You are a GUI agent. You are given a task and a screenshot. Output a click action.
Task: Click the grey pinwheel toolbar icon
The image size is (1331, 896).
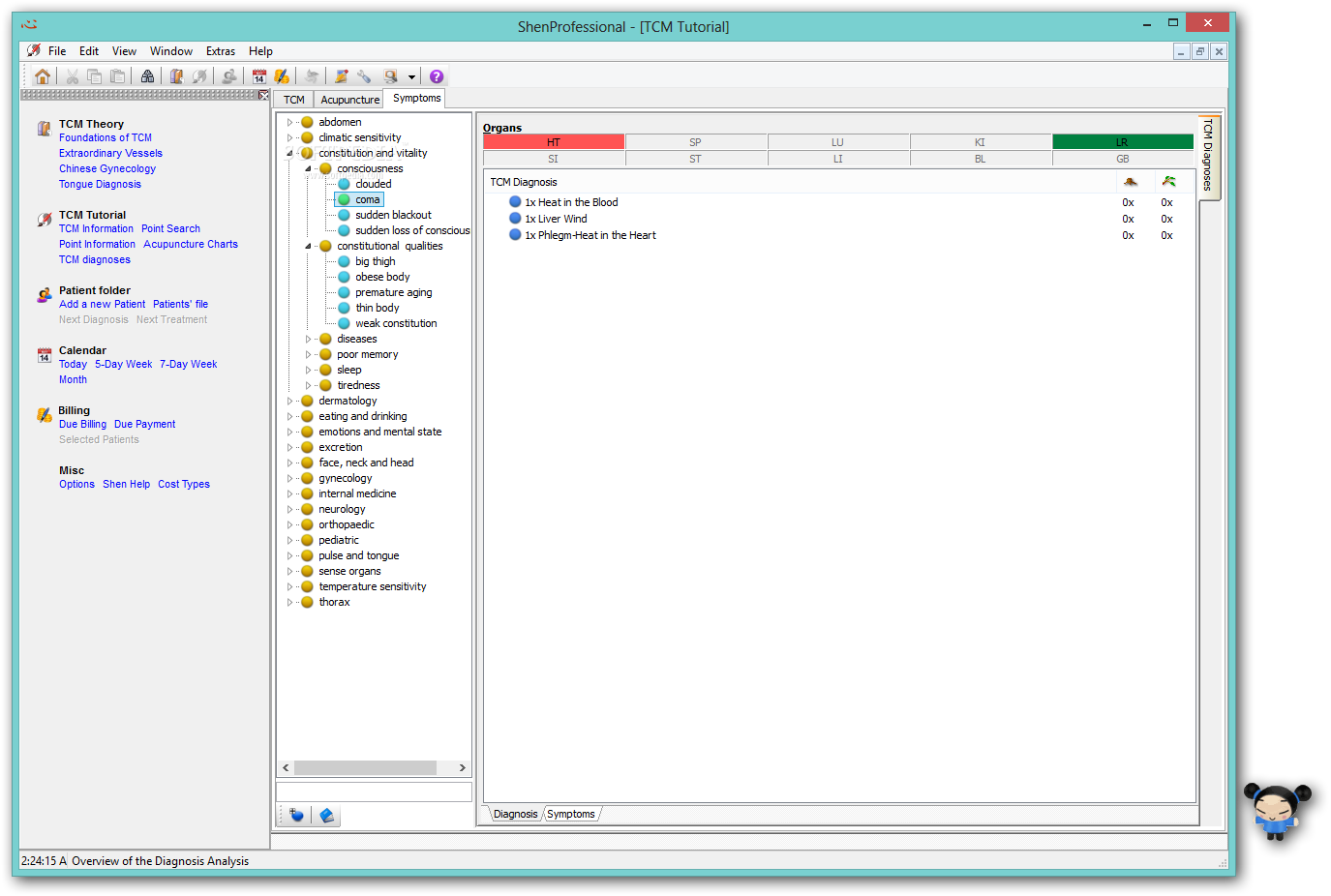312,76
